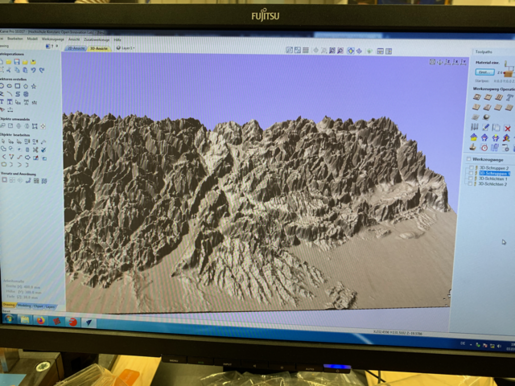This screenshot has height=386, width=515.
Task: Select the trim scissors tool under Objekte bearbeiten
Action: (35, 150)
